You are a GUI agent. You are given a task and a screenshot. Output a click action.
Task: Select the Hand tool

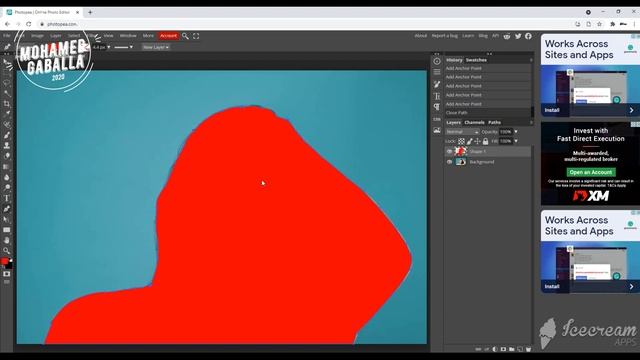pyautogui.click(x=7, y=240)
